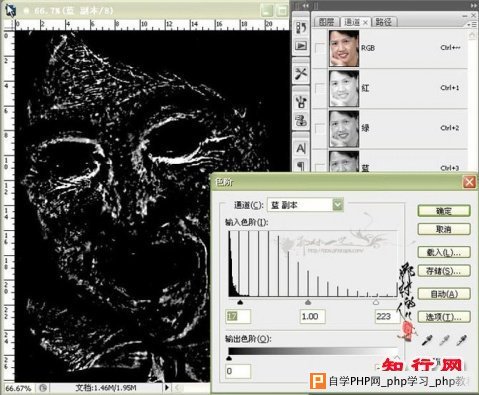
Task: Select the white point eyedropper
Action: [461, 340]
